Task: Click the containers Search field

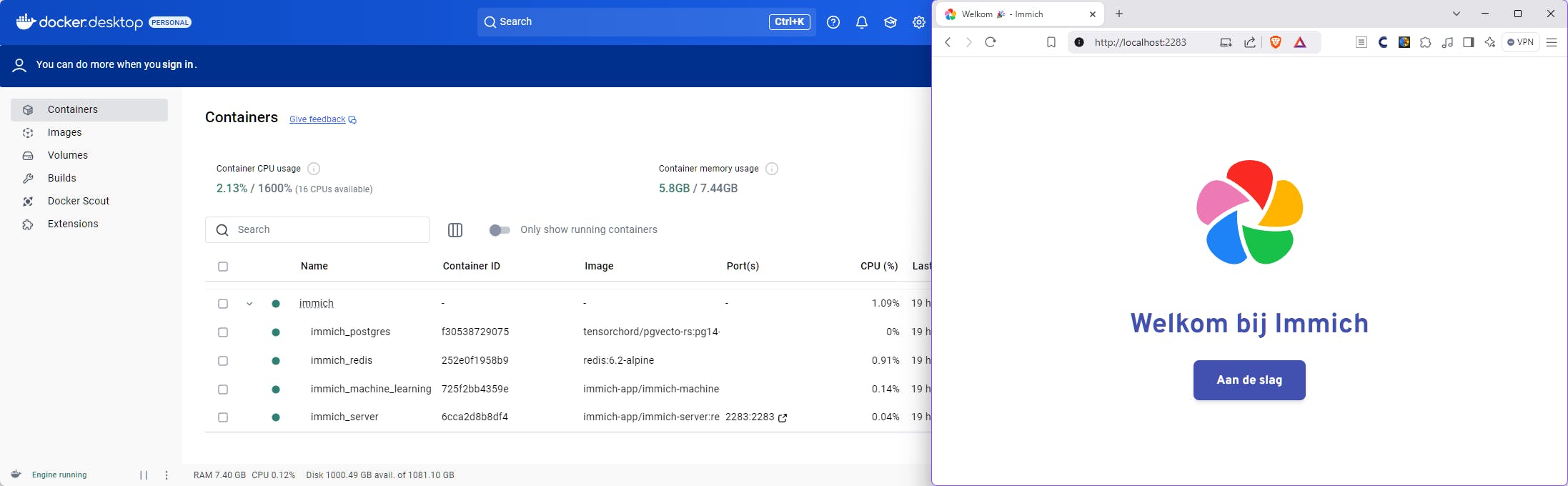Action: tap(317, 230)
